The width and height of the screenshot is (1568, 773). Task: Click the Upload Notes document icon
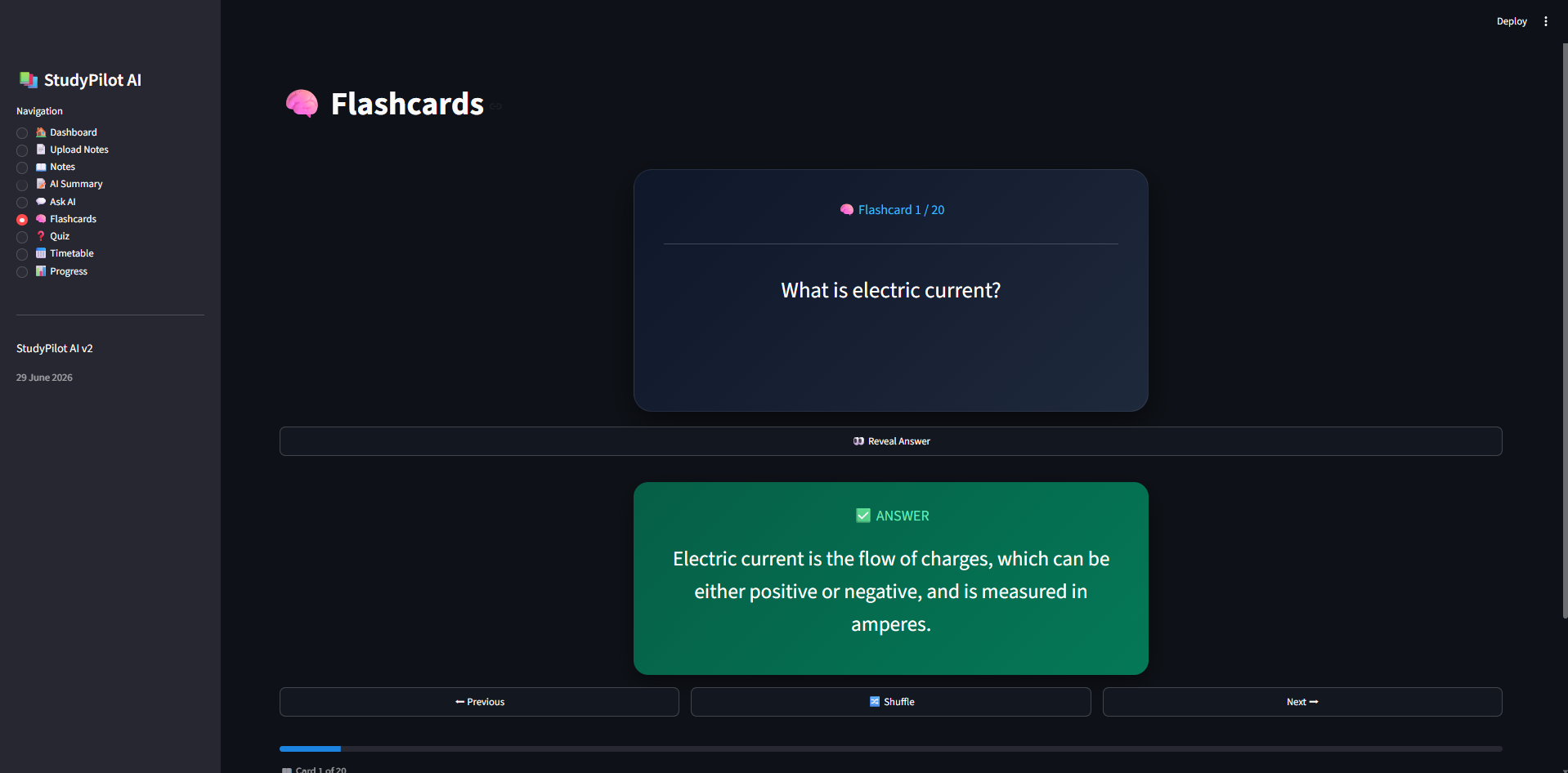click(x=41, y=150)
